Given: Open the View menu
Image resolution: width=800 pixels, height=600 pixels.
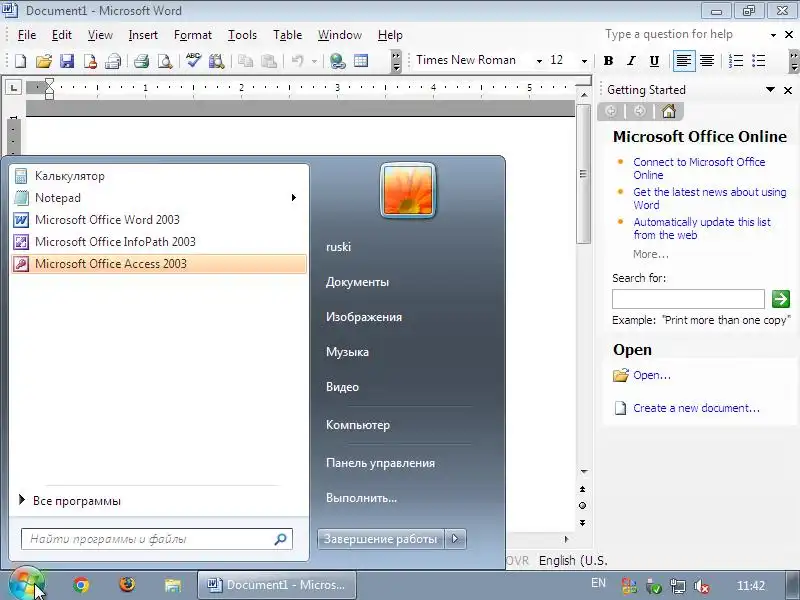Looking at the screenshot, I should tap(100, 35).
